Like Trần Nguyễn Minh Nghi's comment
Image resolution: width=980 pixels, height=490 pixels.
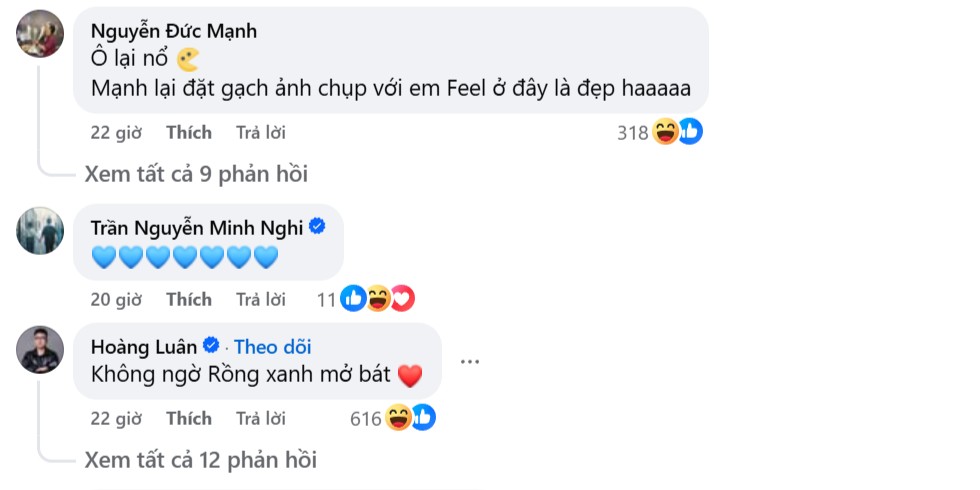pos(189,299)
